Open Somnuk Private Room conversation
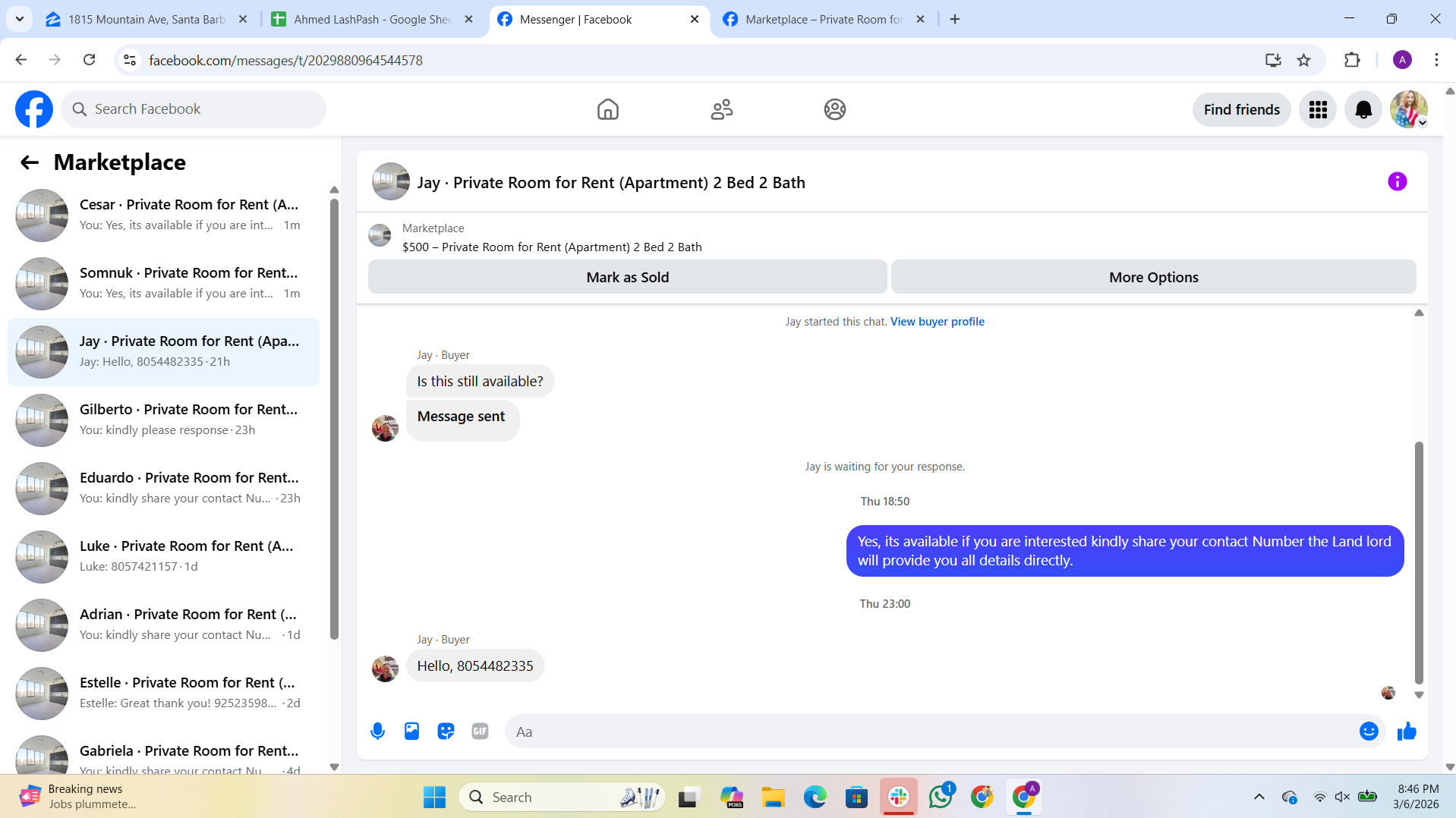The height and width of the screenshot is (818, 1456). 163,283
